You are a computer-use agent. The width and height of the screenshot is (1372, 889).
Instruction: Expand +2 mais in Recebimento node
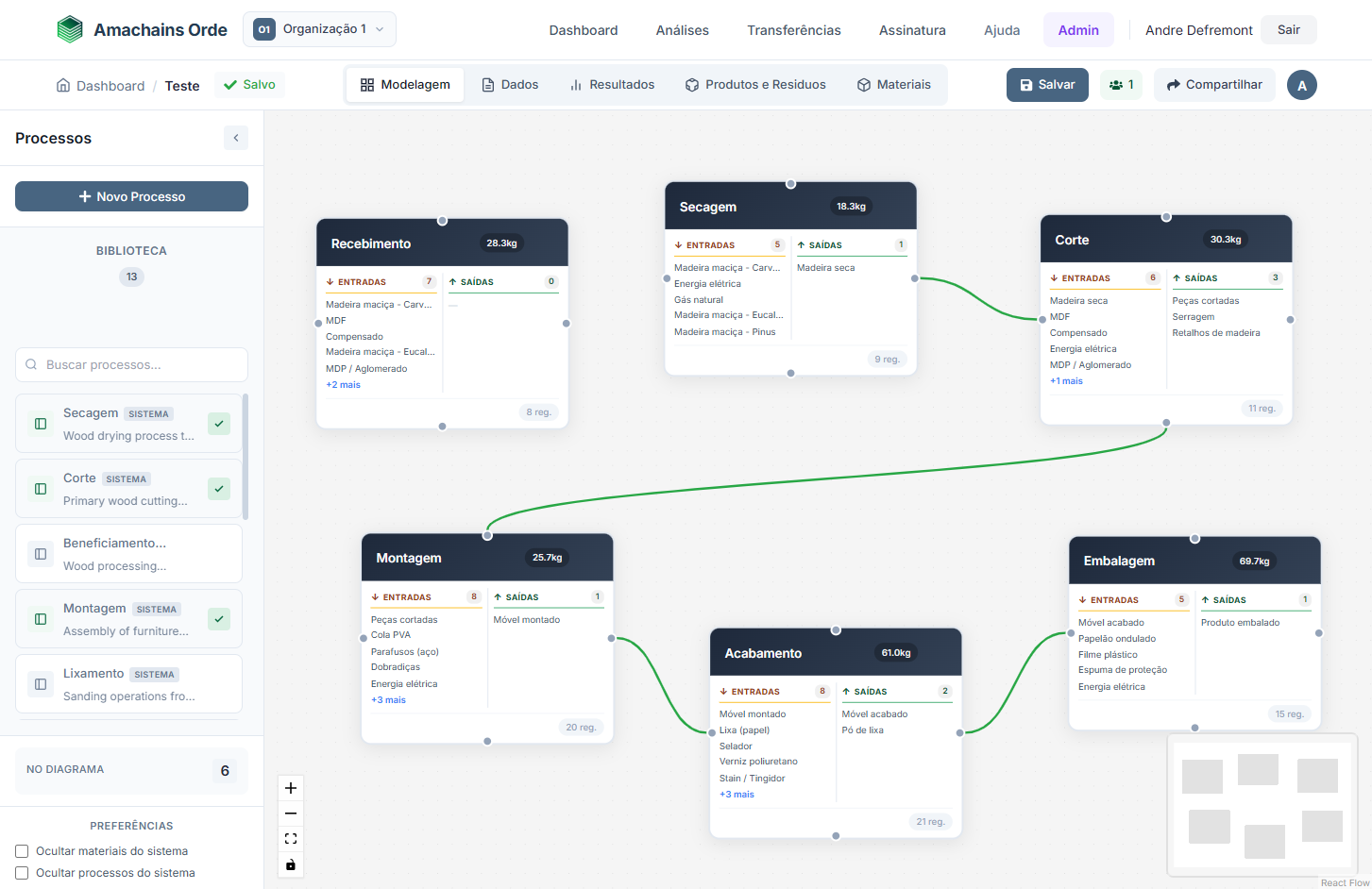coord(343,385)
